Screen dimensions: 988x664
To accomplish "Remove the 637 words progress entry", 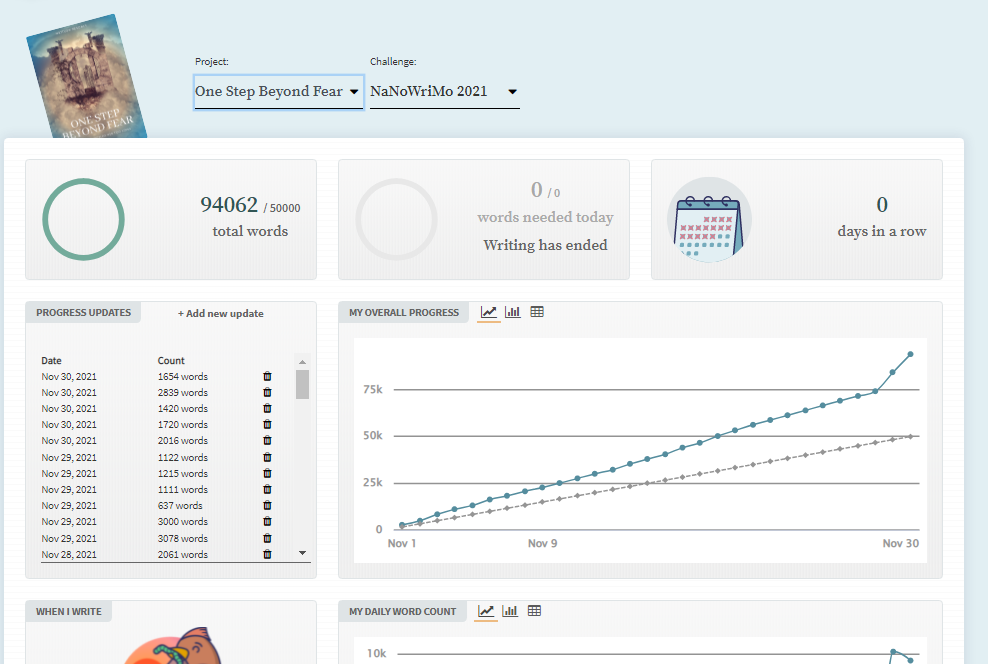I will 267,506.
